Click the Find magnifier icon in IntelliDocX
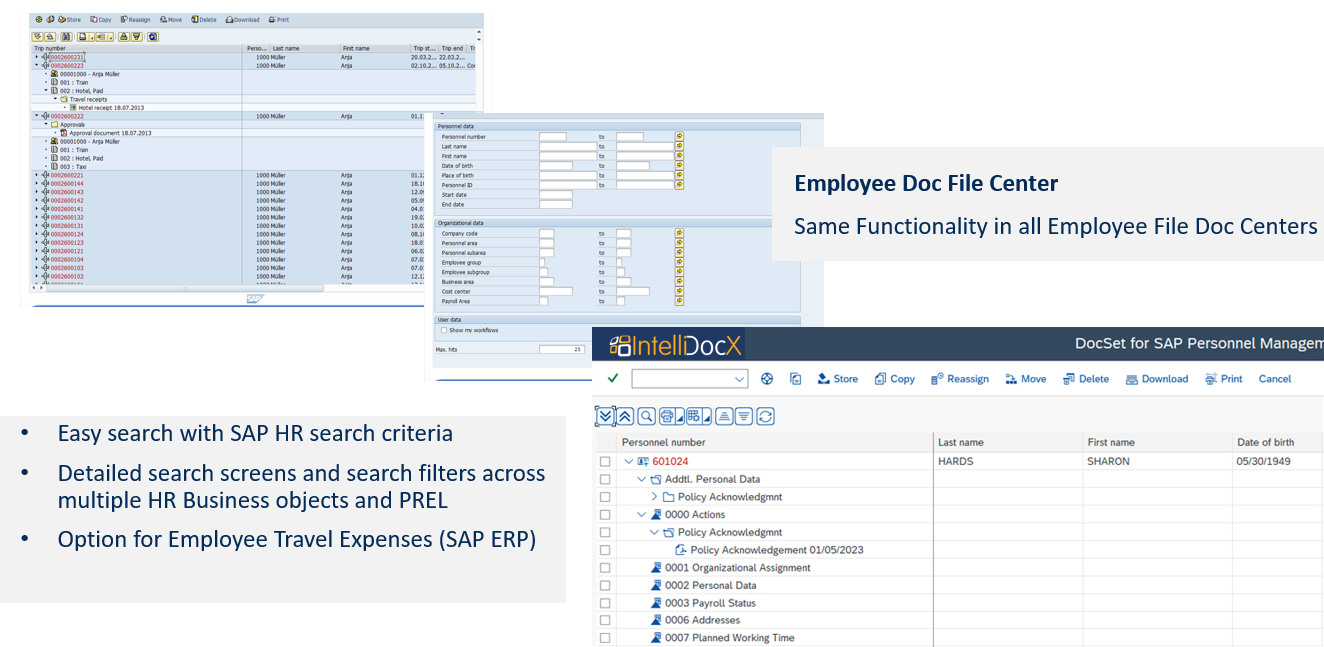 pos(646,416)
